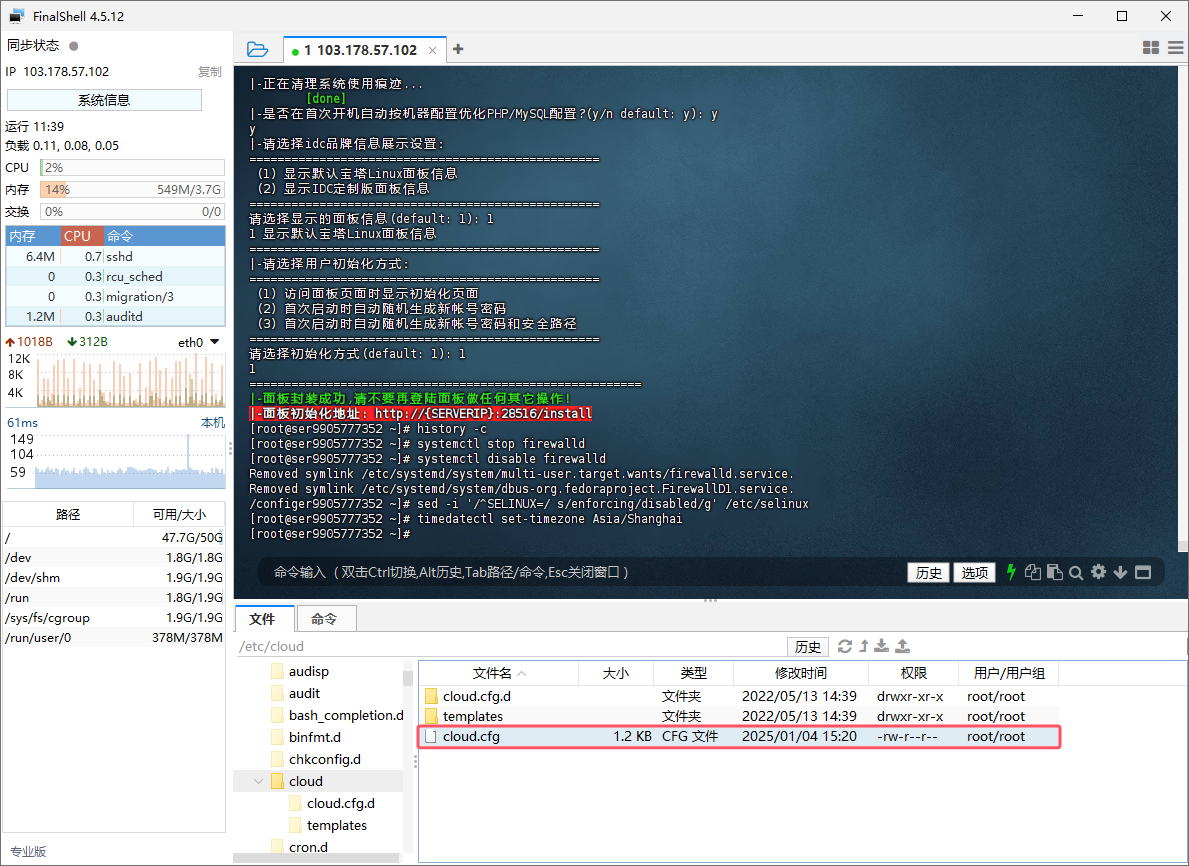Open the connection manager folder icon
This screenshot has width=1189, height=866.
pyautogui.click(x=257, y=49)
